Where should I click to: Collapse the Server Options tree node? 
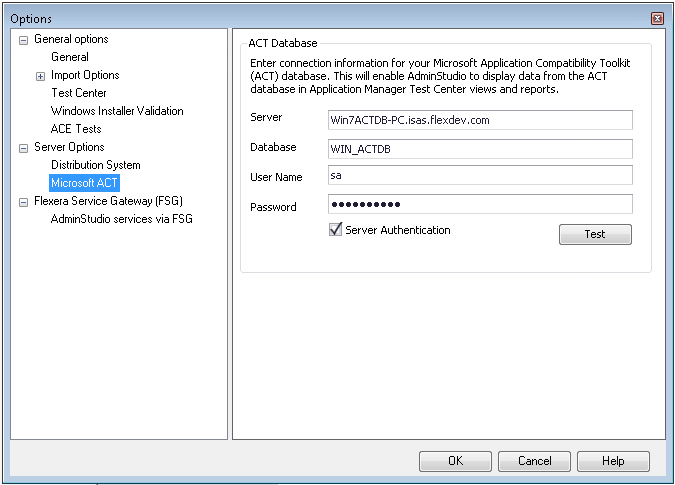coord(23,148)
